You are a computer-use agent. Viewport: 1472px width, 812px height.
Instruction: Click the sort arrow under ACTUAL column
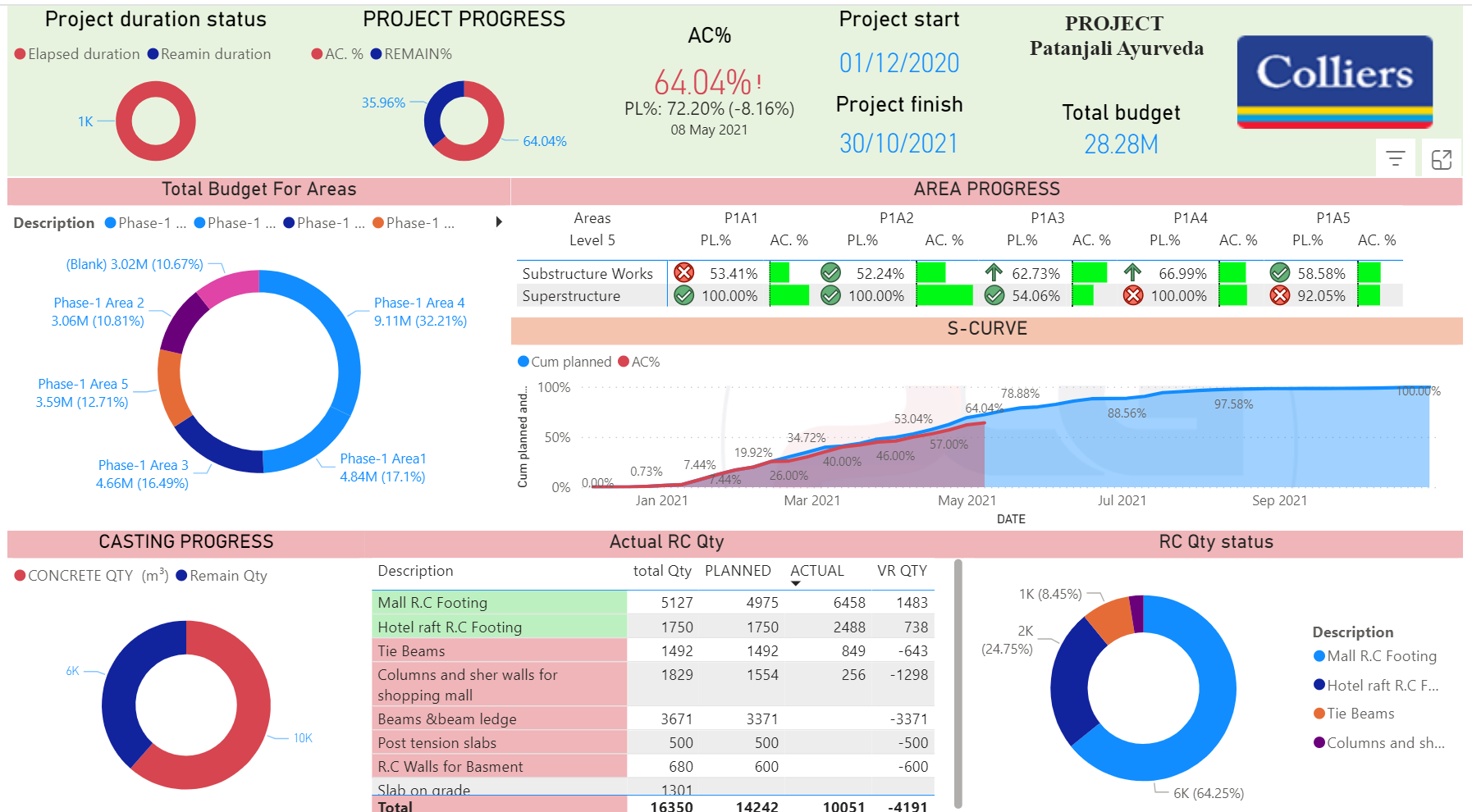[795, 583]
